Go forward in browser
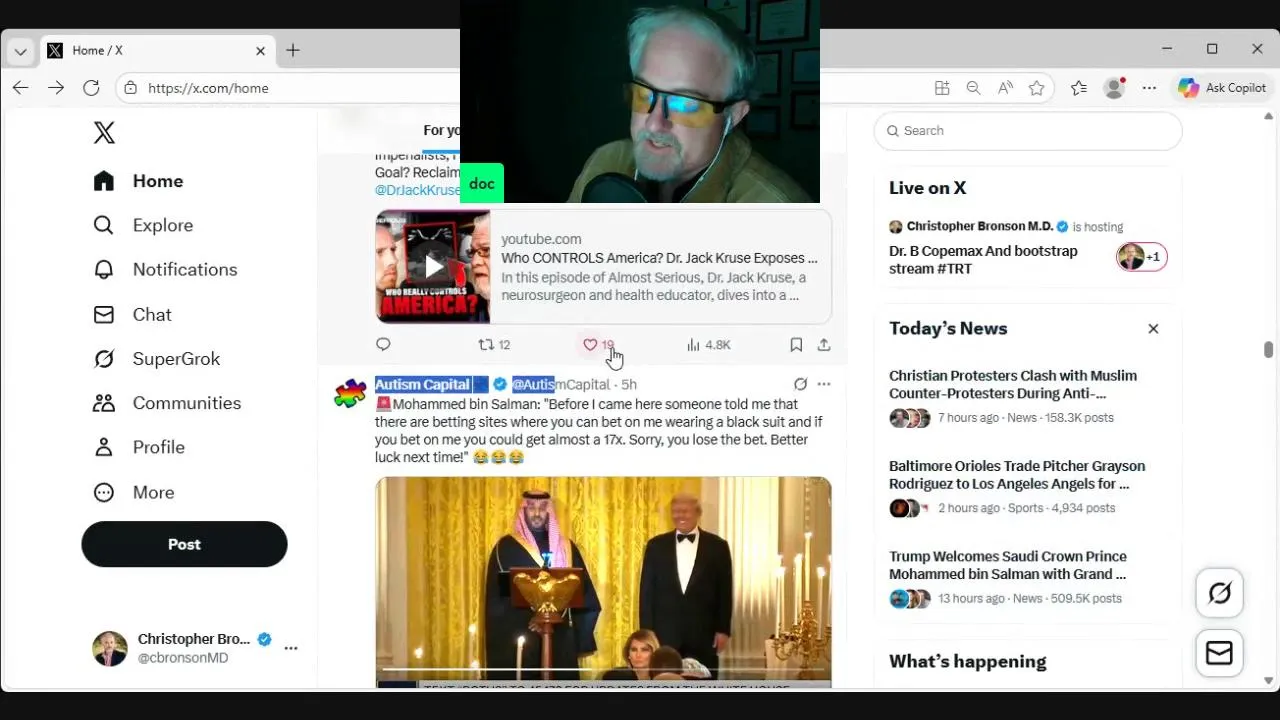 click(x=56, y=88)
